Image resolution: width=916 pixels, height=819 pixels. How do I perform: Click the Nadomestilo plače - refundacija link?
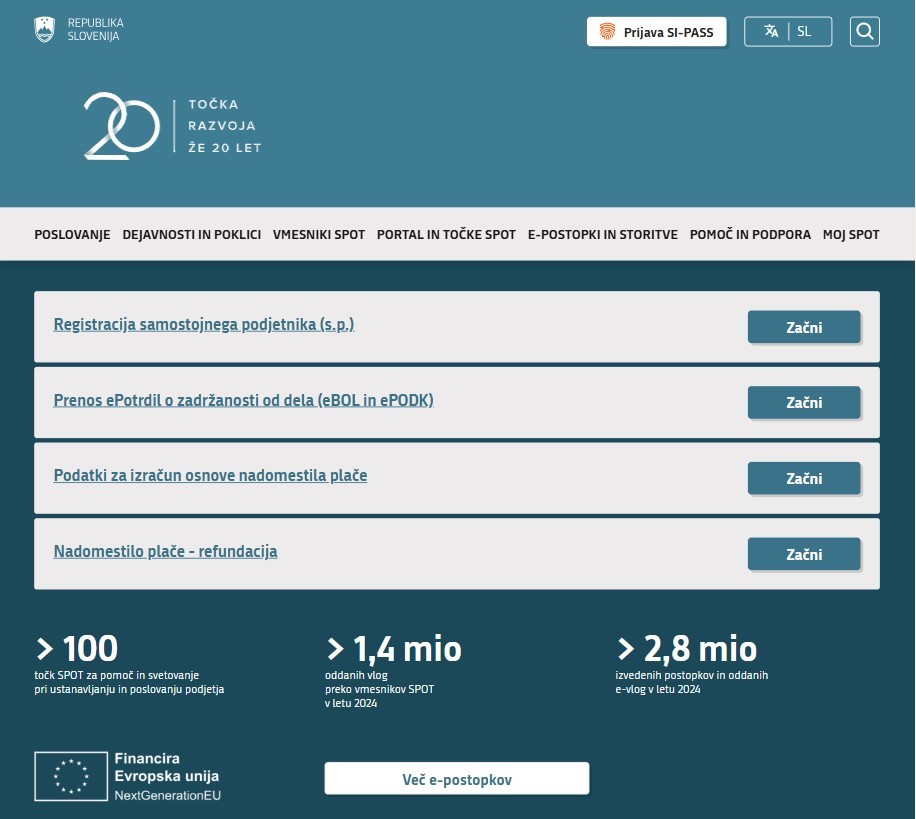coord(165,551)
